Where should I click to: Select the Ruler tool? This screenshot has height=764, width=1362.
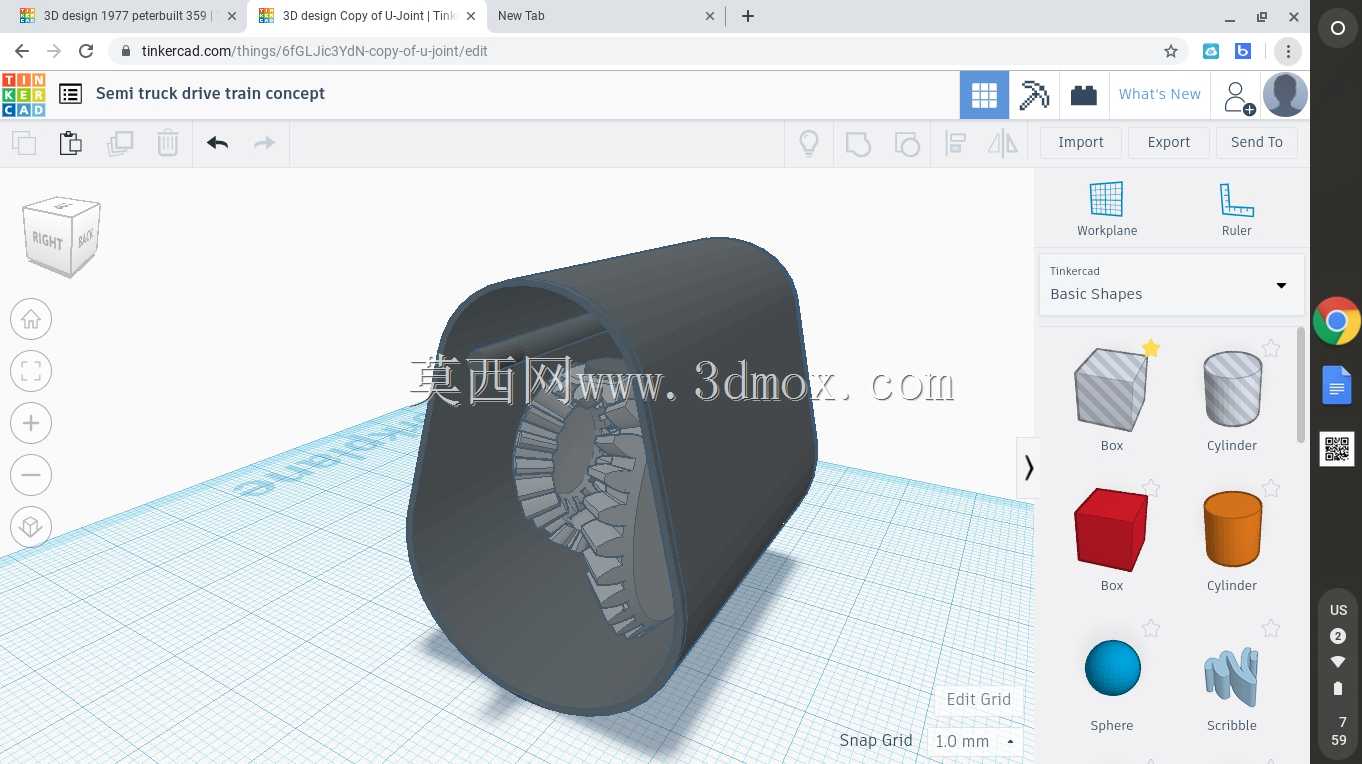point(1236,209)
